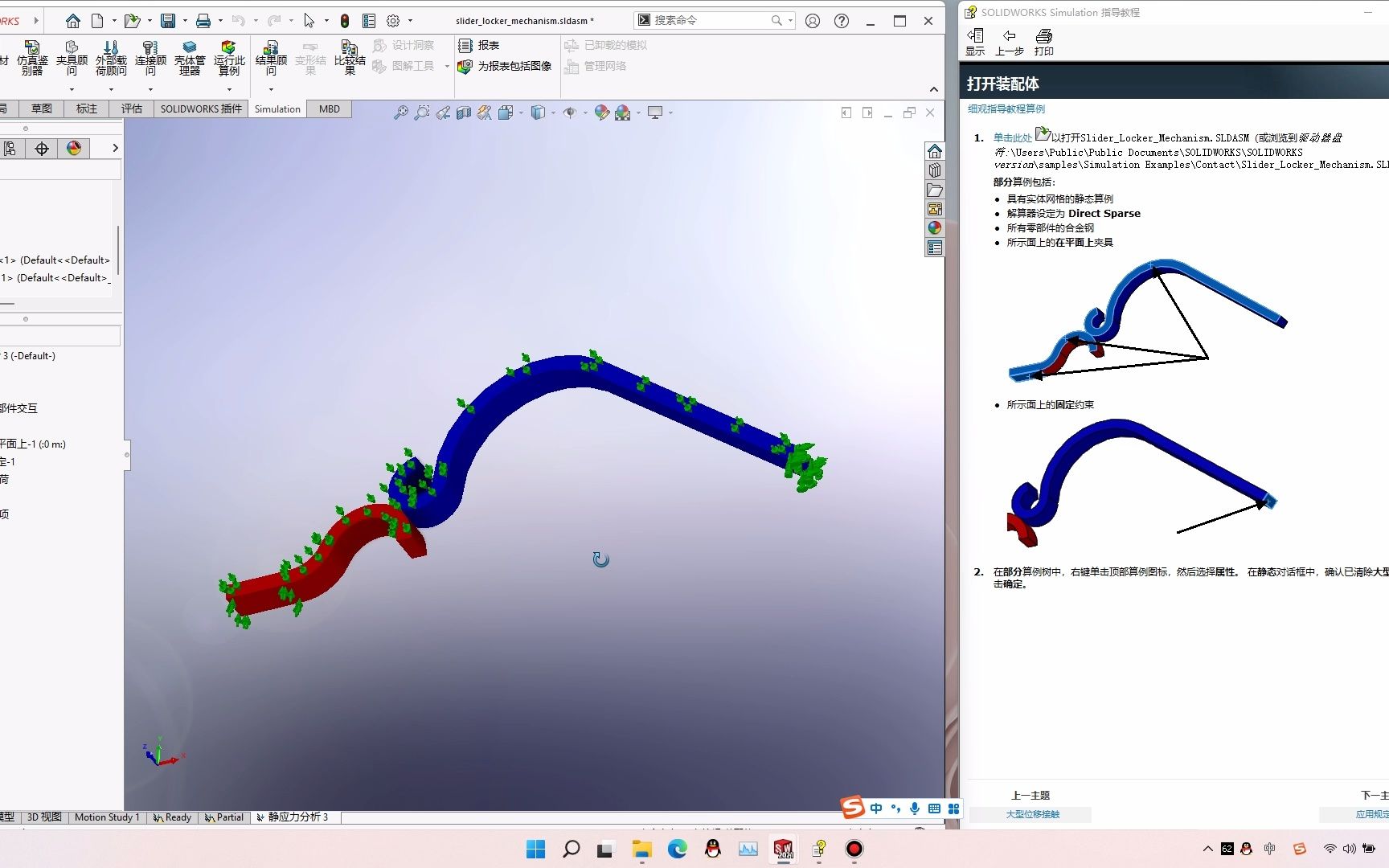Expand the 结果顾问 dropdown arrow
Screen dimensions: 1389x868
pyautogui.click(x=271, y=89)
